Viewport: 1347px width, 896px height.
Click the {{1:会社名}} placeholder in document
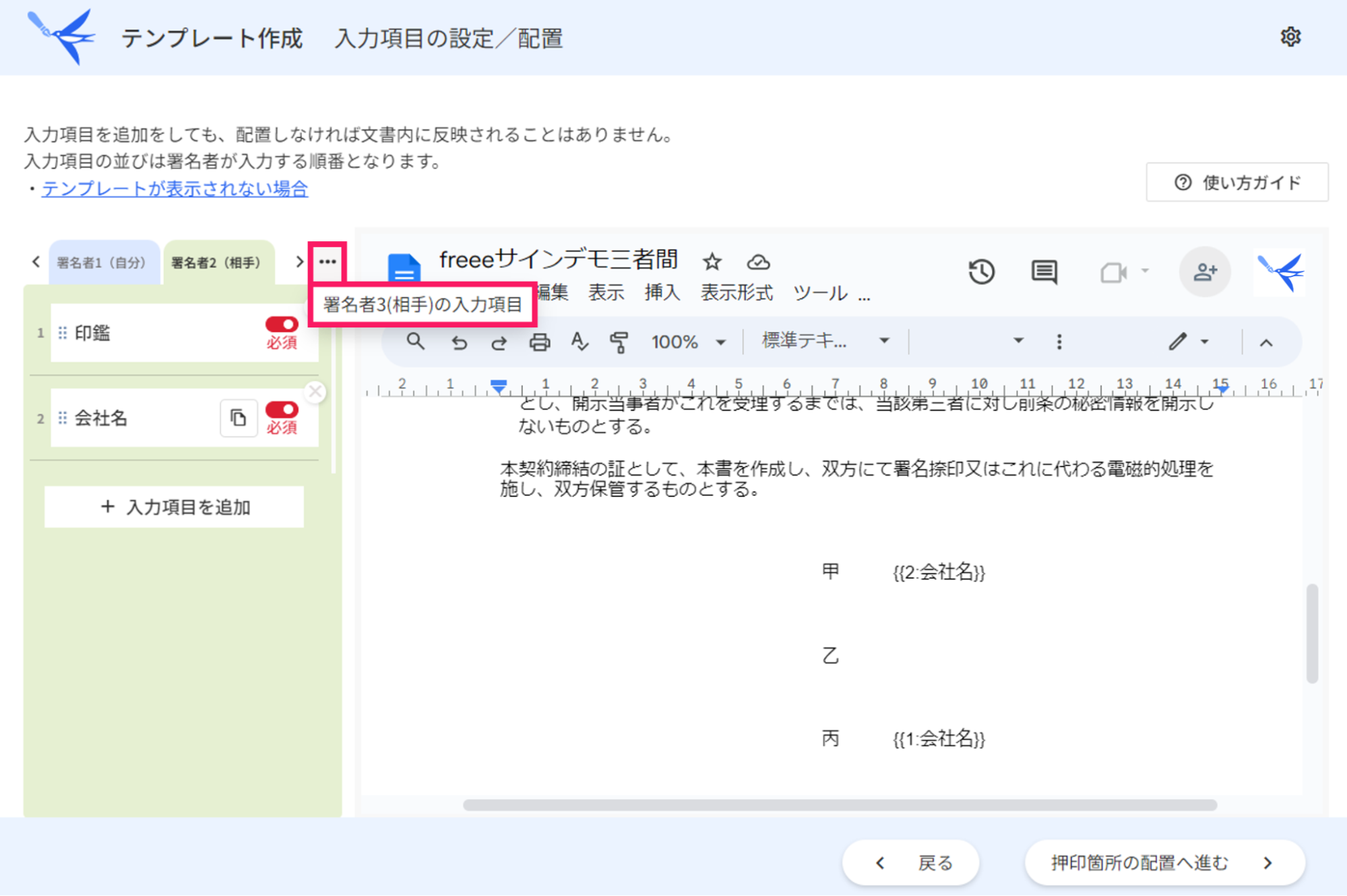coord(939,739)
